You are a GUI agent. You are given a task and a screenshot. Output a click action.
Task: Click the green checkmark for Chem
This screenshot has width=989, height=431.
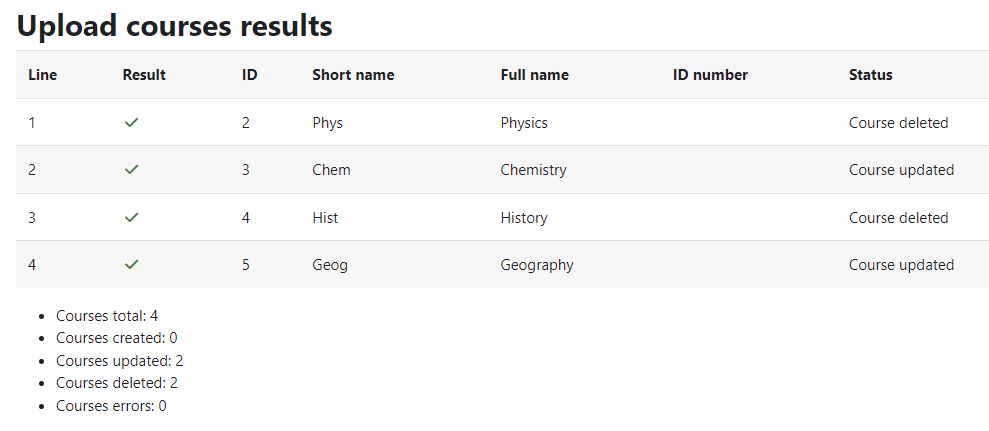131,170
